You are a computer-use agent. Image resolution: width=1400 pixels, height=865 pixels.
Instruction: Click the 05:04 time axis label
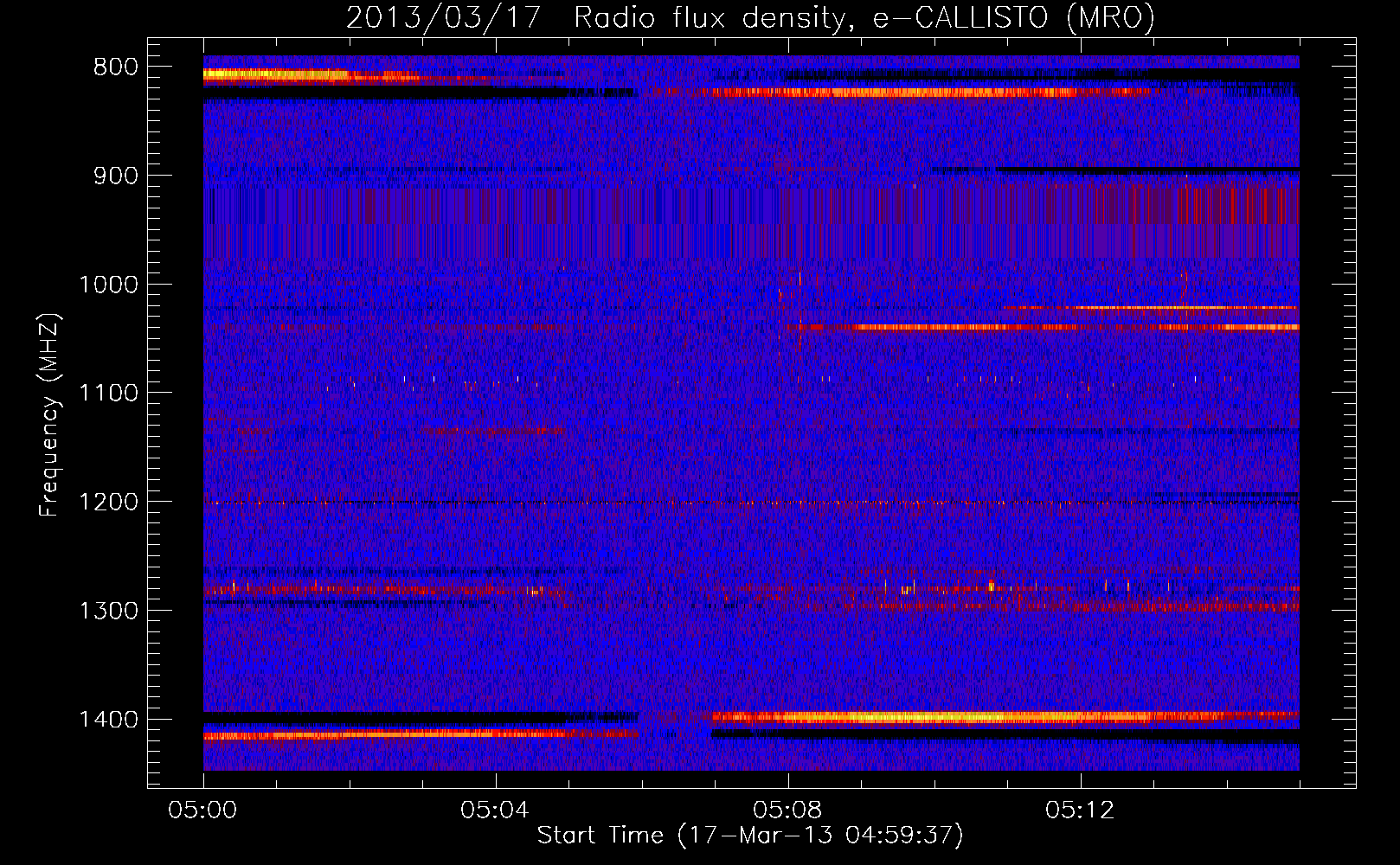(495, 811)
